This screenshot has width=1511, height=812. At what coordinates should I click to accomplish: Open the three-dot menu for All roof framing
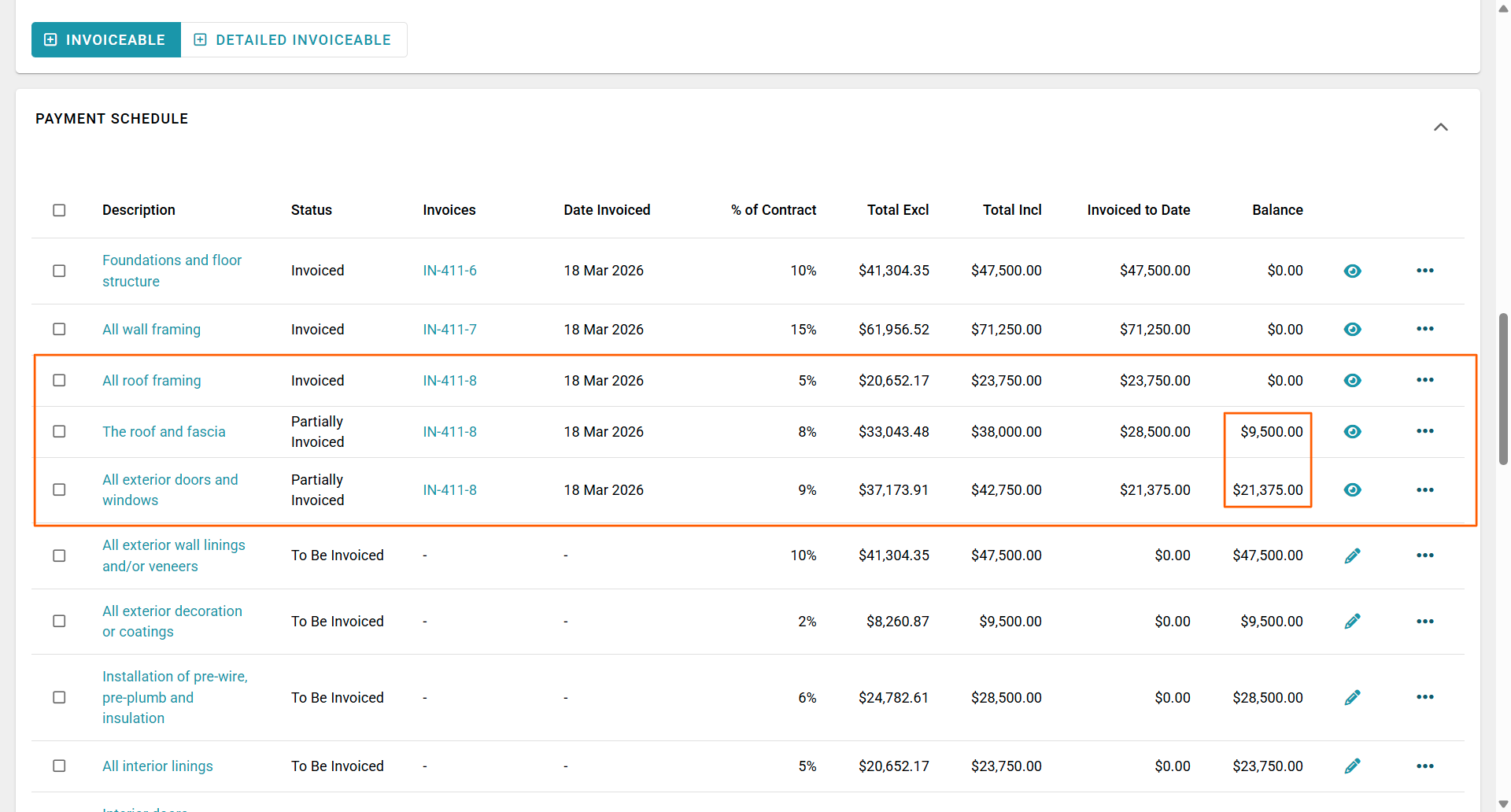point(1424,380)
